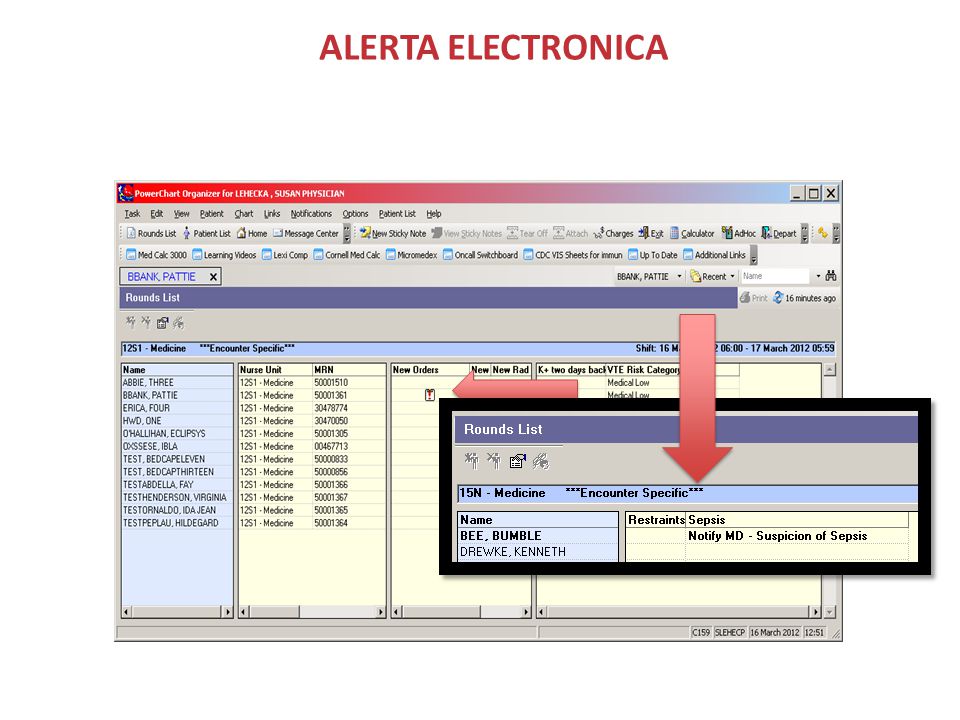Open the Chart menu
This screenshot has width=960, height=720.
pyautogui.click(x=244, y=214)
